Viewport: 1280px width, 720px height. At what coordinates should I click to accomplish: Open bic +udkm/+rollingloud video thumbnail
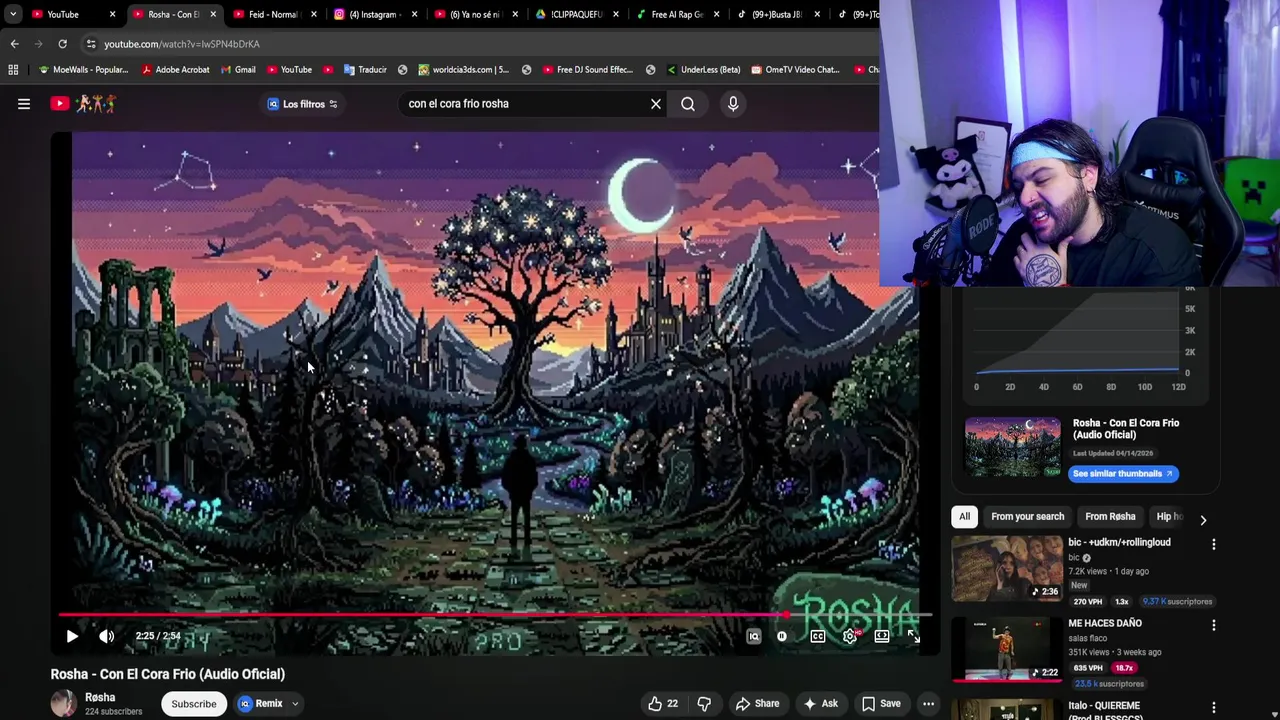tap(1007, 568)
